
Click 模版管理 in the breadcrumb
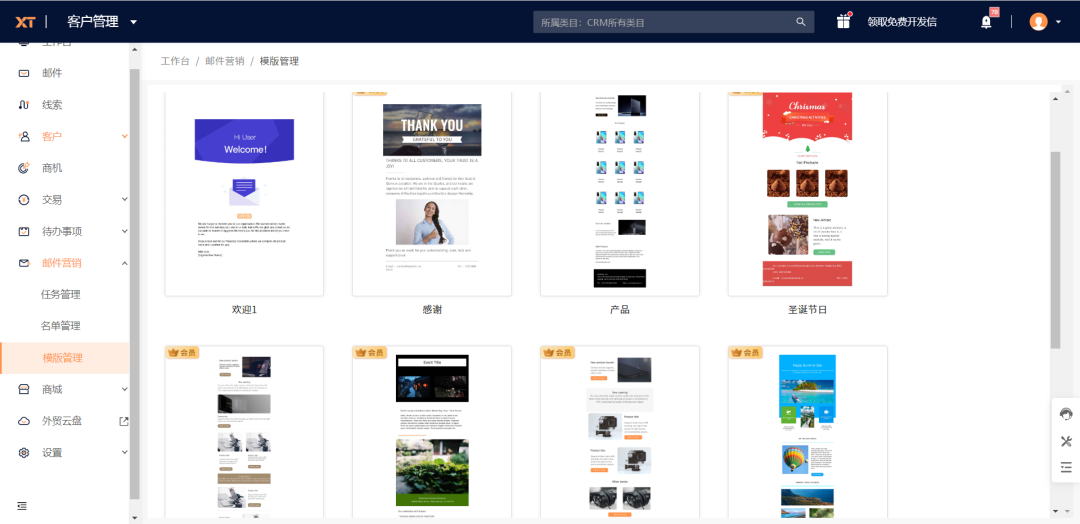279,61
